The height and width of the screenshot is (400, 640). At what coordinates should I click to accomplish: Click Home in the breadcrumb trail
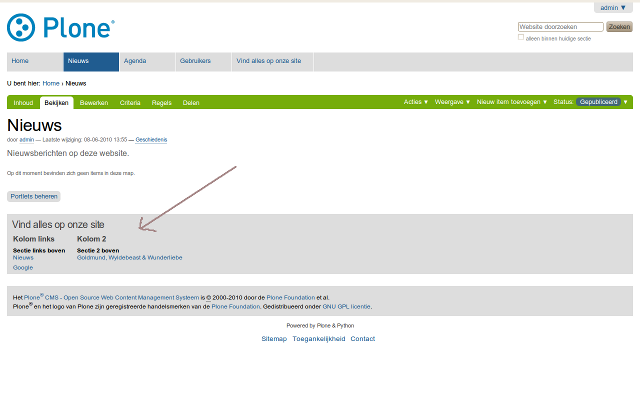point(50,83)
